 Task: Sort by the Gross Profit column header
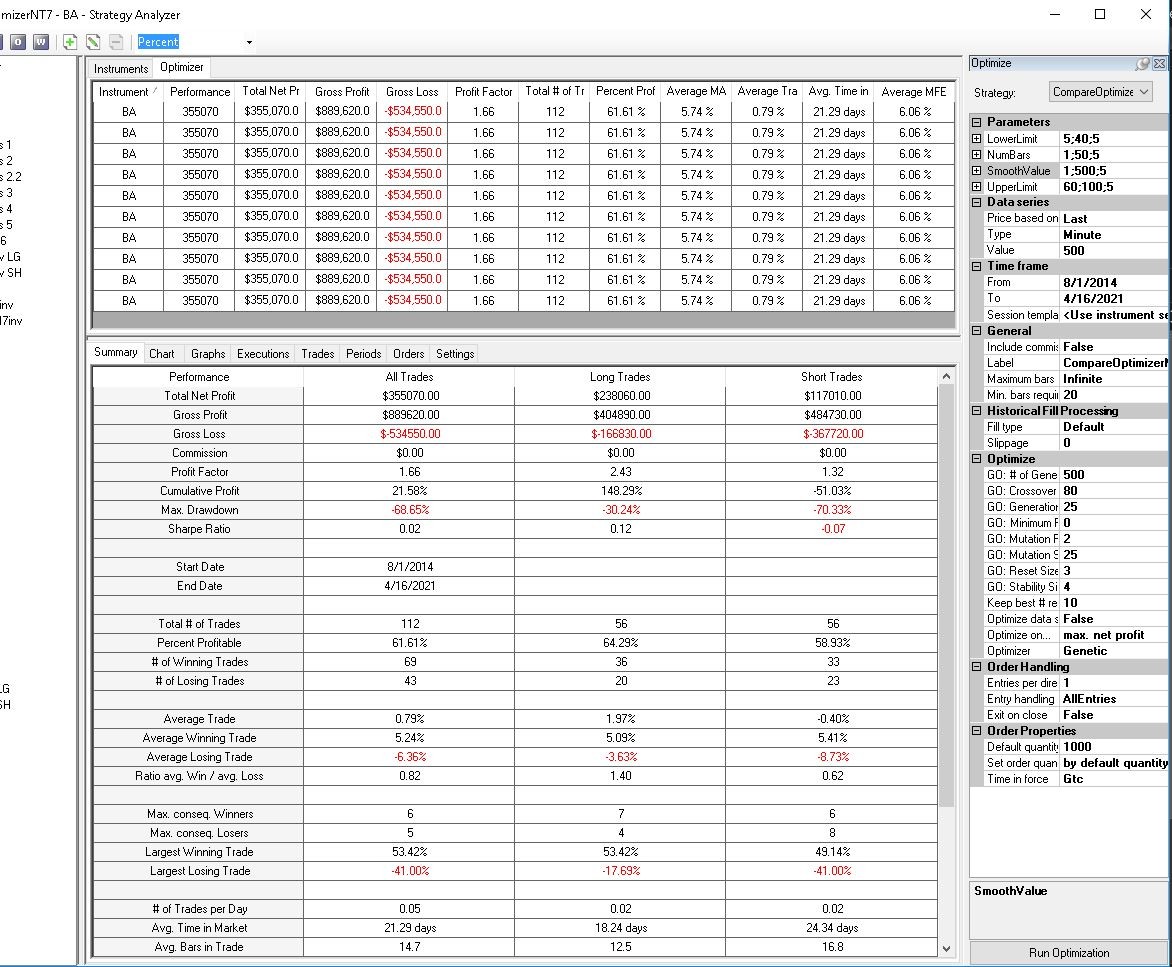click(x=342, y=91)
